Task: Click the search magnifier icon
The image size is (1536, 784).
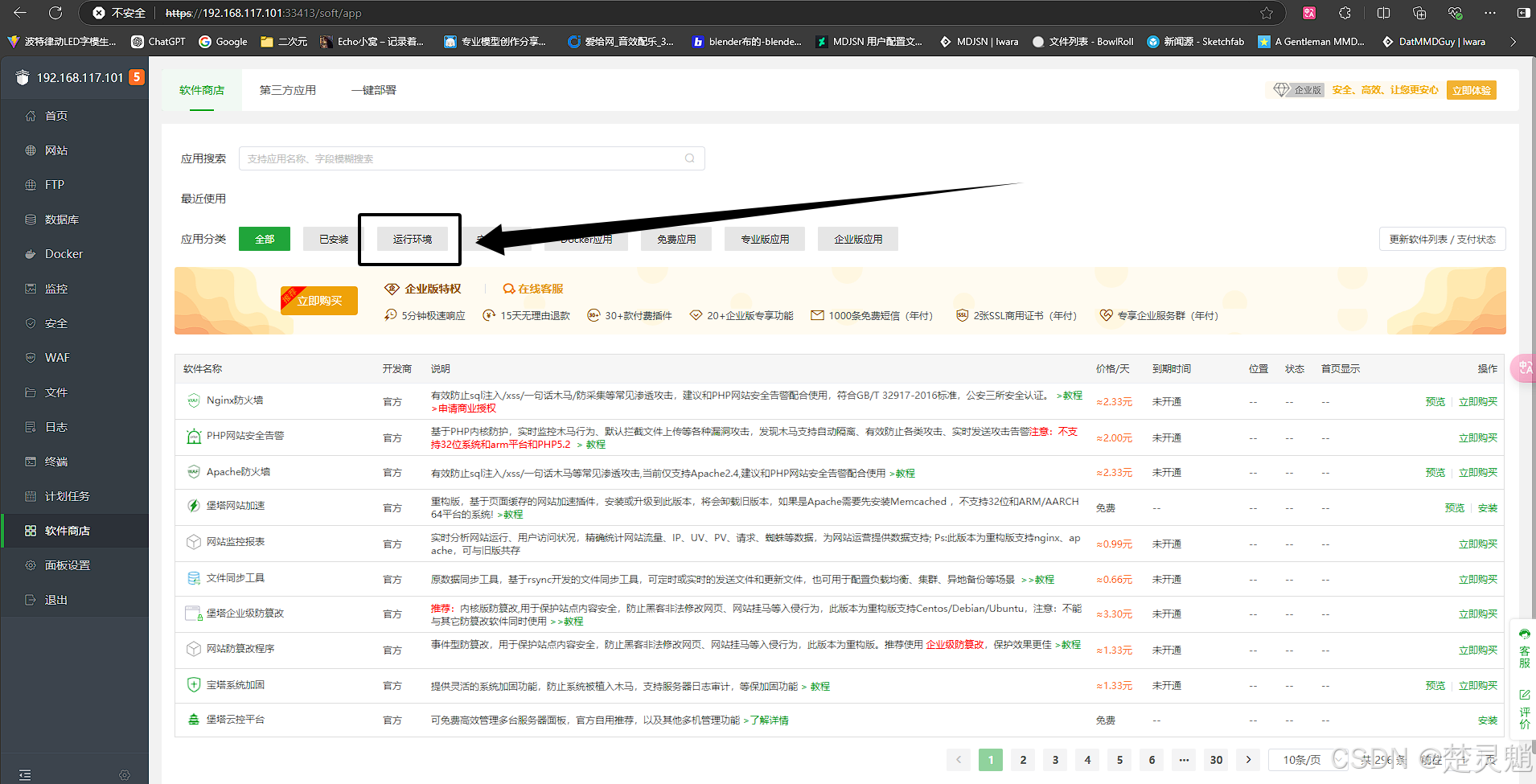Action: (690, 158)
